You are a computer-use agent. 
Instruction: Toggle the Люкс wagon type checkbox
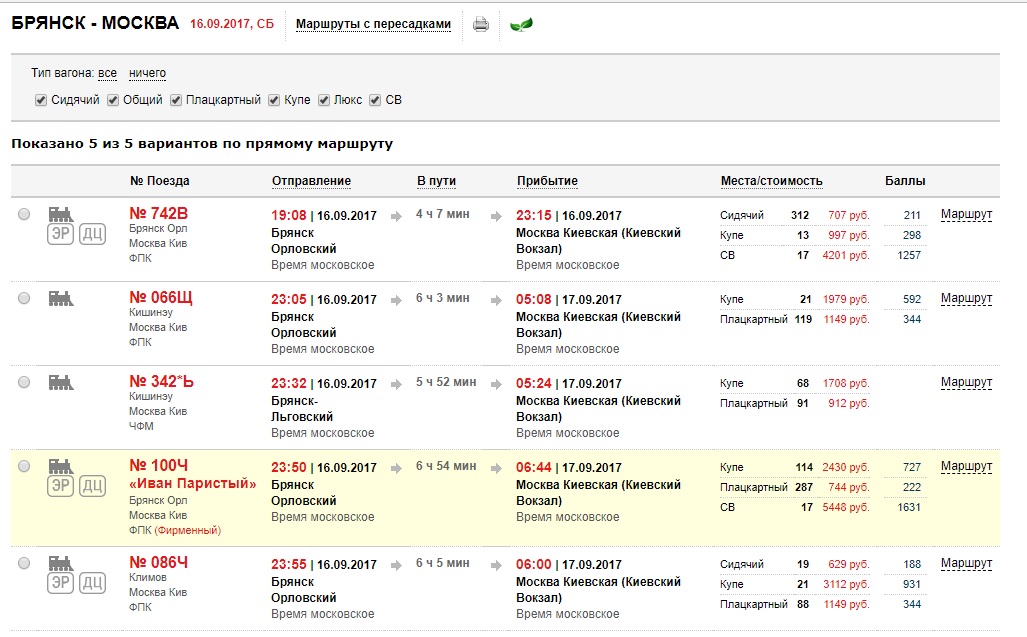click(x=324, y=100)
